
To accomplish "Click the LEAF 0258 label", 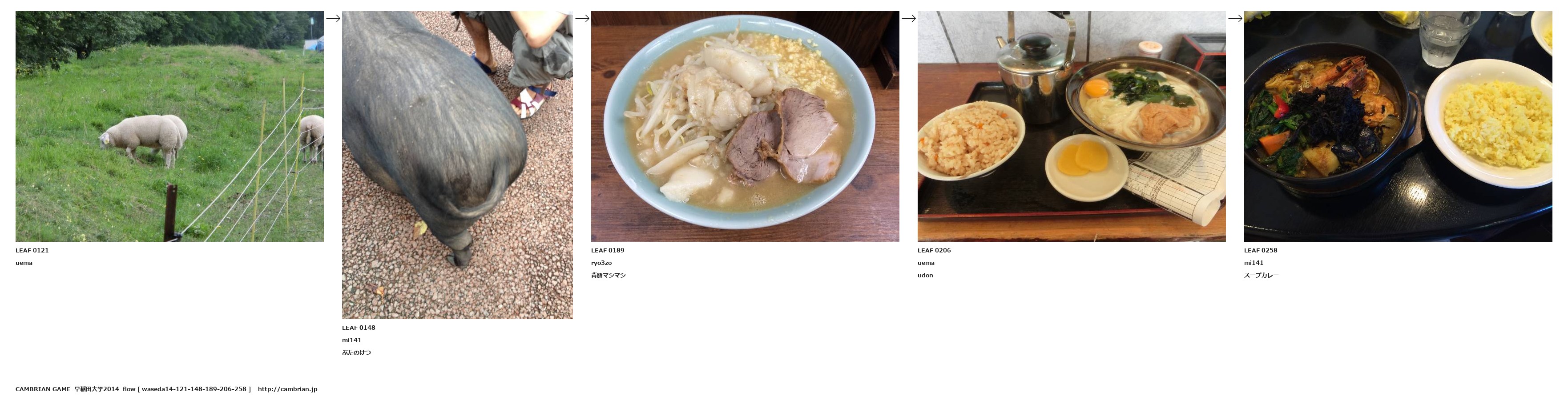I will point(1261,251).
